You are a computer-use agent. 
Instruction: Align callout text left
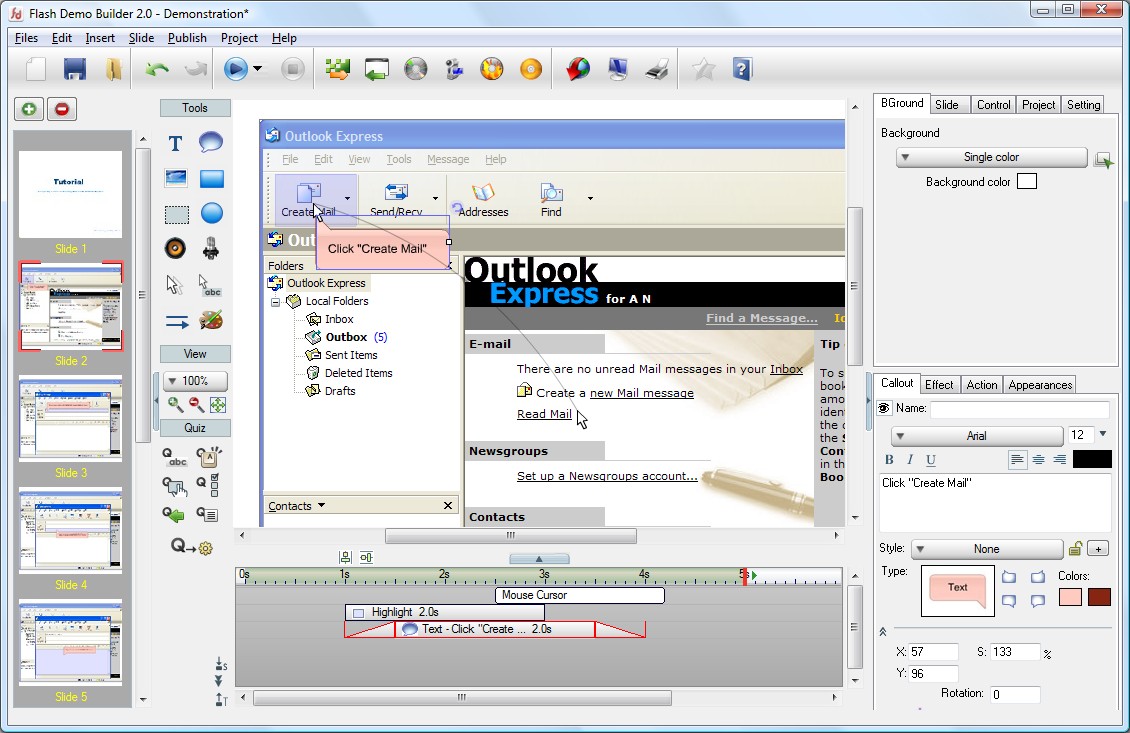(x=1017, y=459)
